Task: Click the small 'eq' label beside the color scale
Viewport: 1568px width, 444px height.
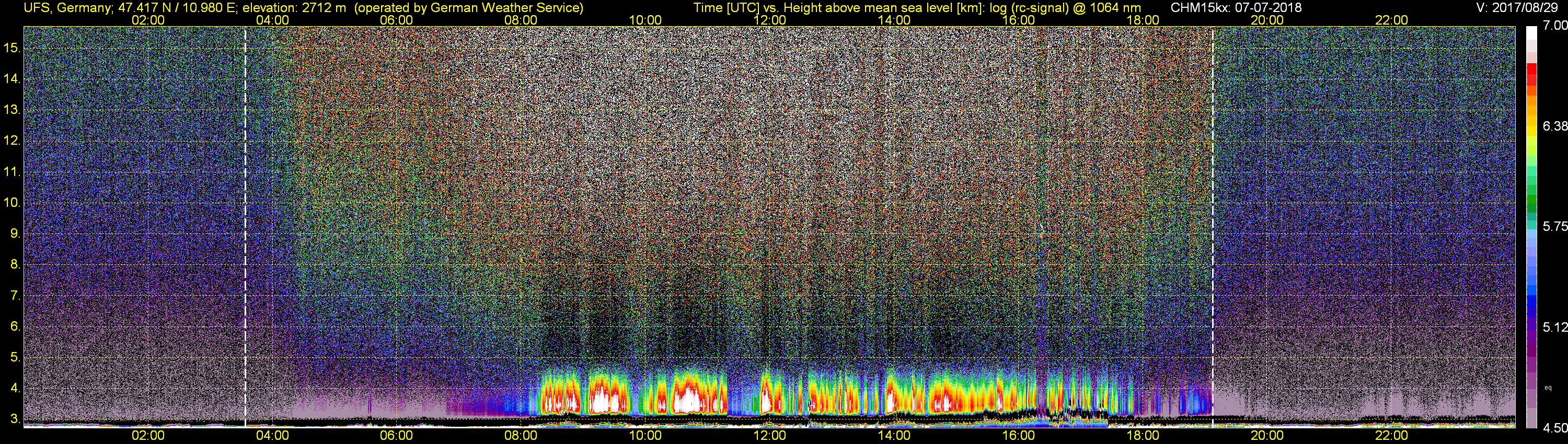Action: (1548, 388)
